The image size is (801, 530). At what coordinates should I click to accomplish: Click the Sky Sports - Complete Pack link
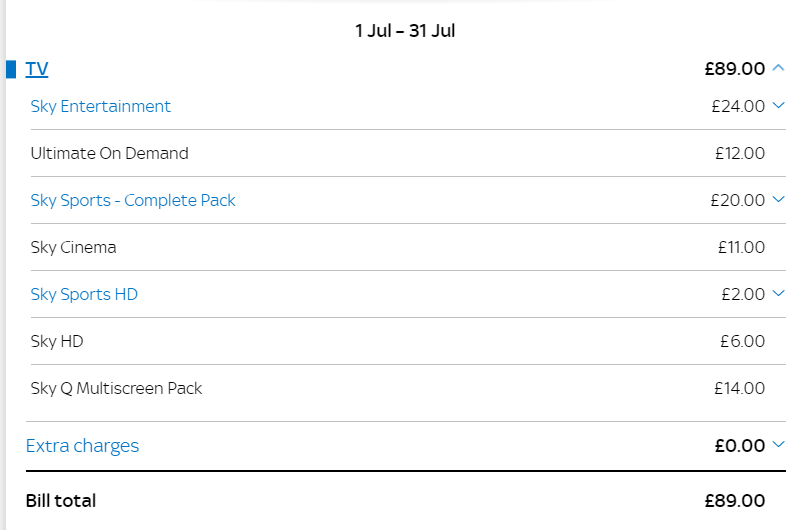[x=133, y=200]
